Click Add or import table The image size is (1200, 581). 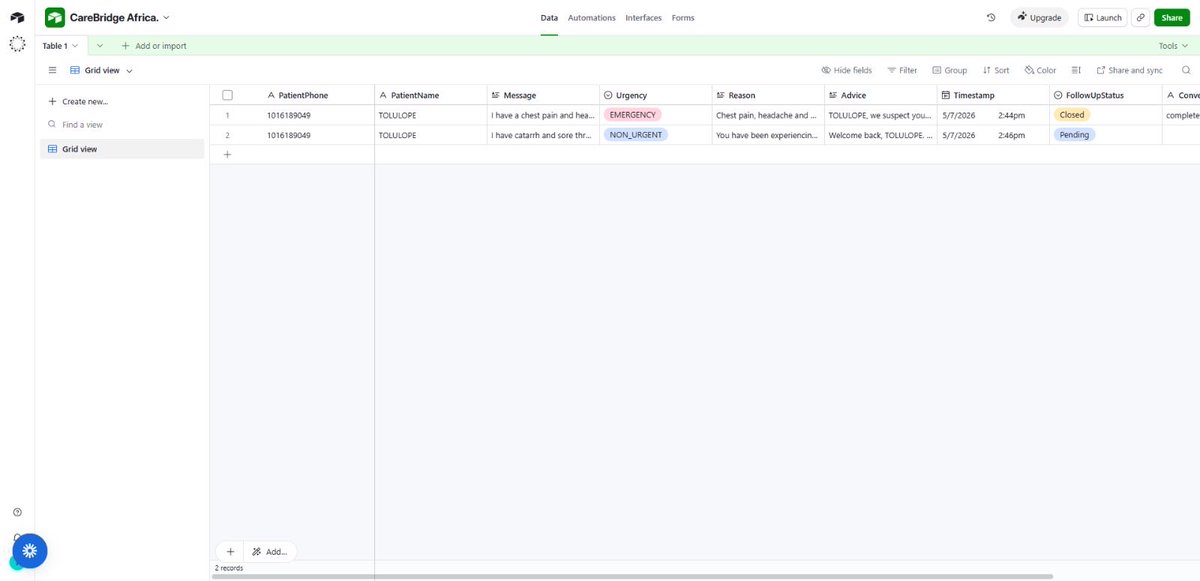tap(154, 46)
